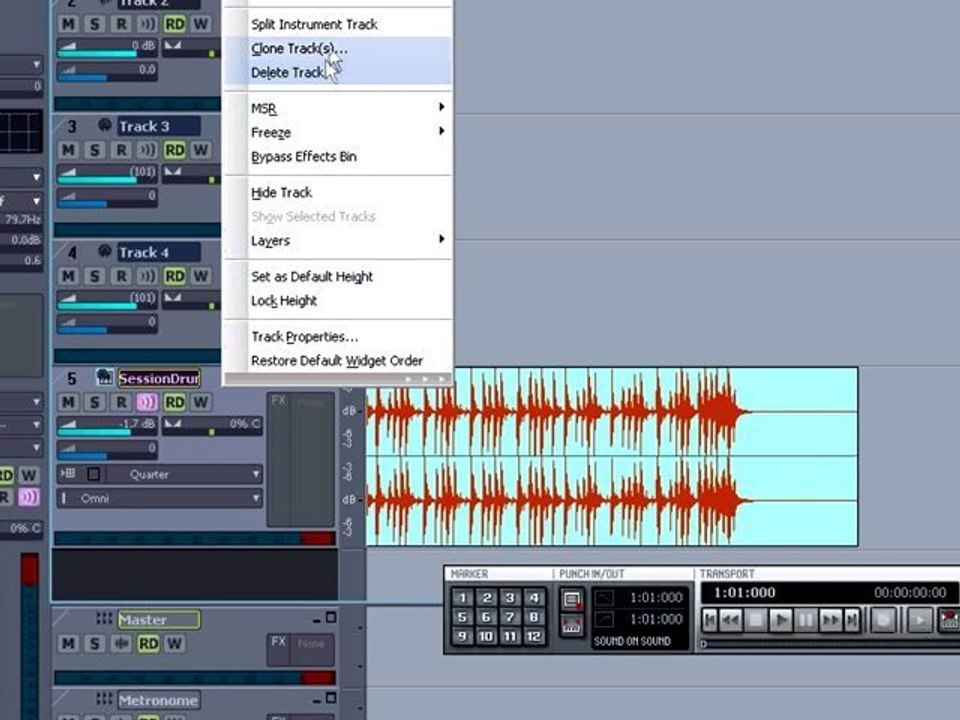Jump to marker button 6
The width and height of the screenshot is (960, 720).
(x=486, y=617)
